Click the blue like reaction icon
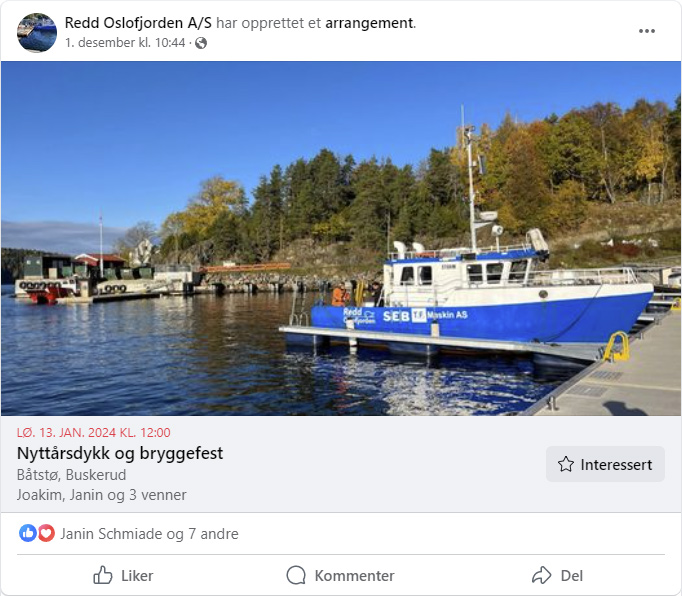682x596 pixels. pos(28,533)
